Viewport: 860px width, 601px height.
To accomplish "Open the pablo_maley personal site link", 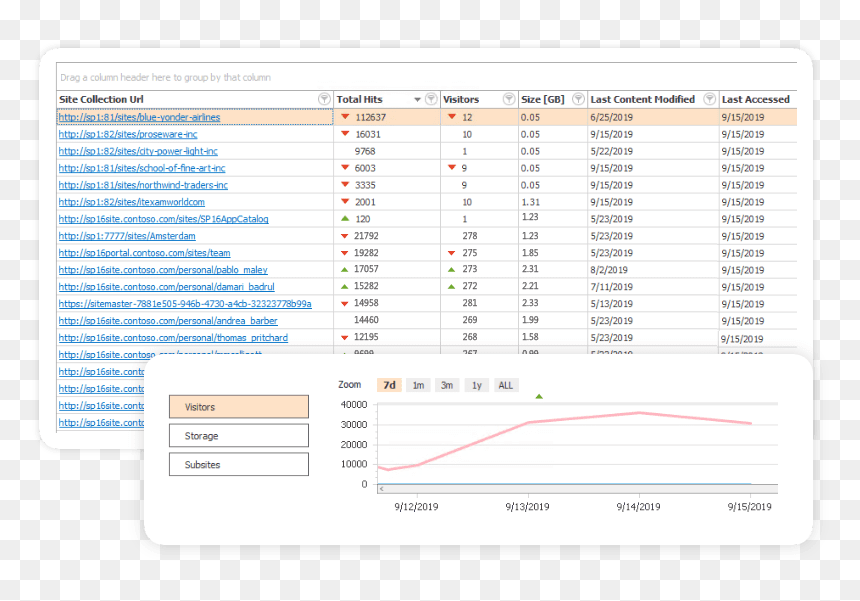I will pos(163,270).
